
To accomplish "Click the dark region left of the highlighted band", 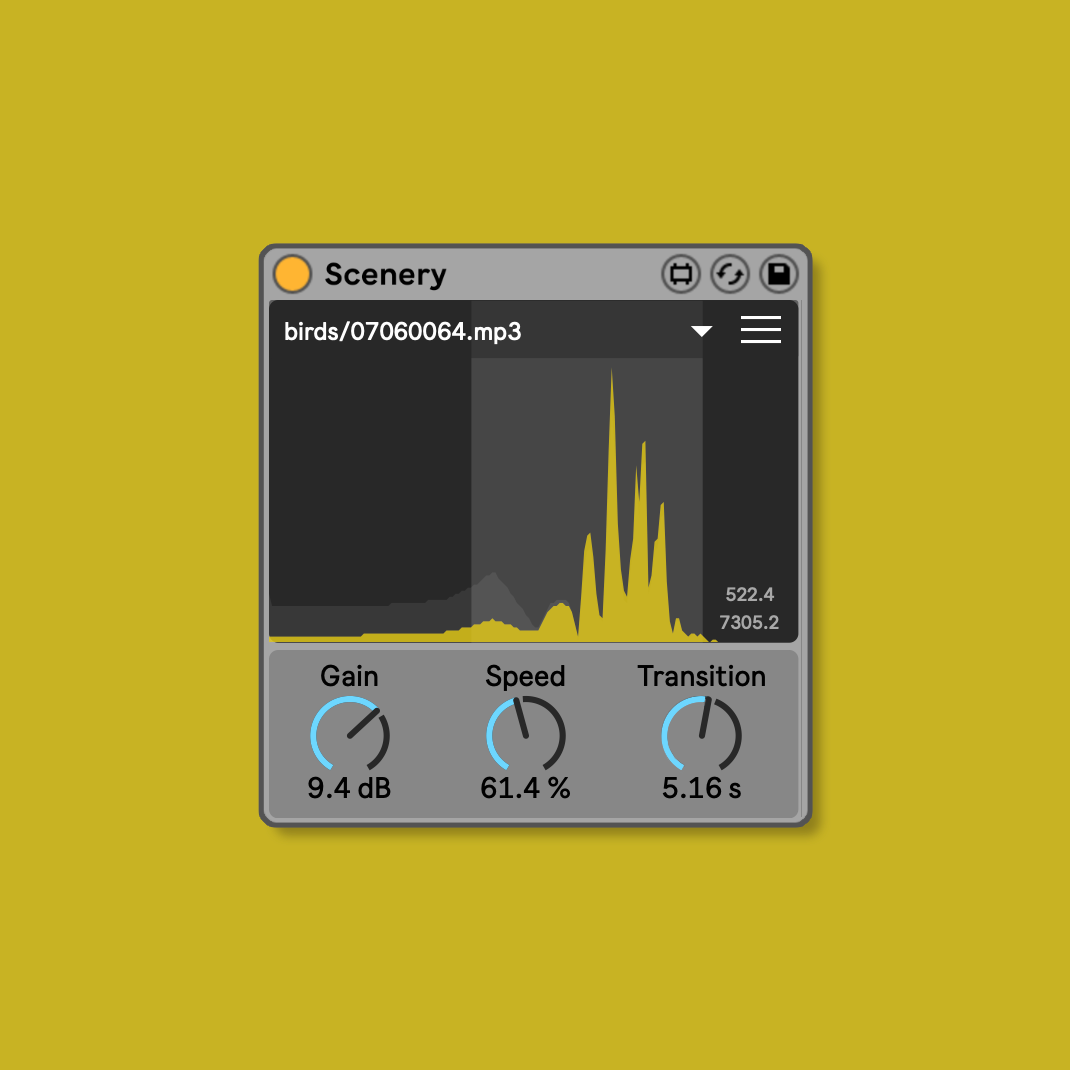I will (370, 480).
